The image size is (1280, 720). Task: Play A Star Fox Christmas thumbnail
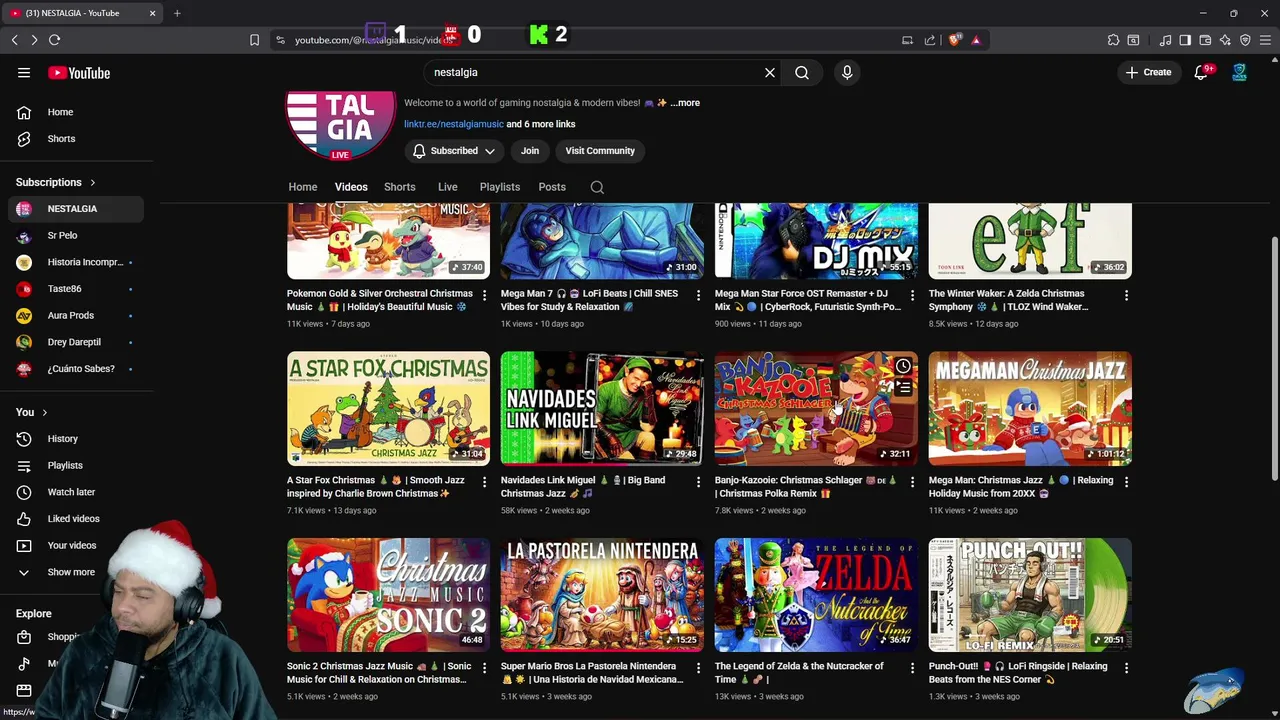pyautogui.click(x=388, y=408)
